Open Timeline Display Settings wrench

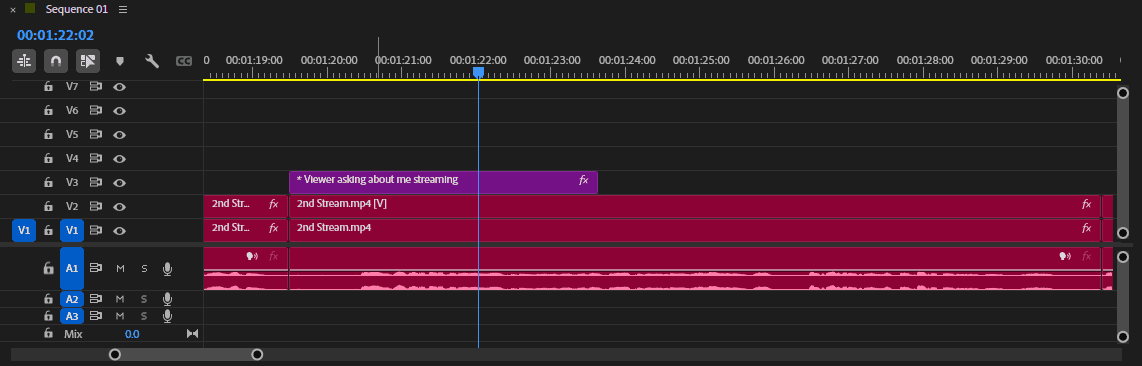click(152, 61)
